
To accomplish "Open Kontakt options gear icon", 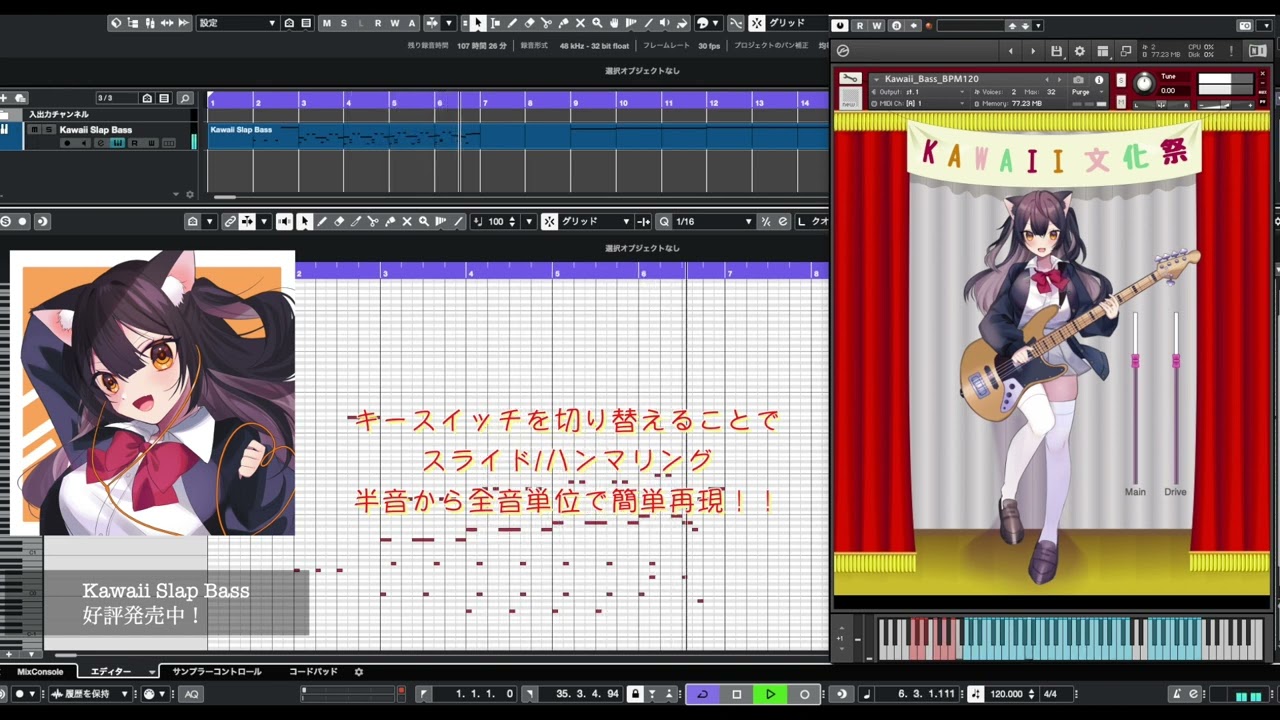I will tap(1079, 51).
